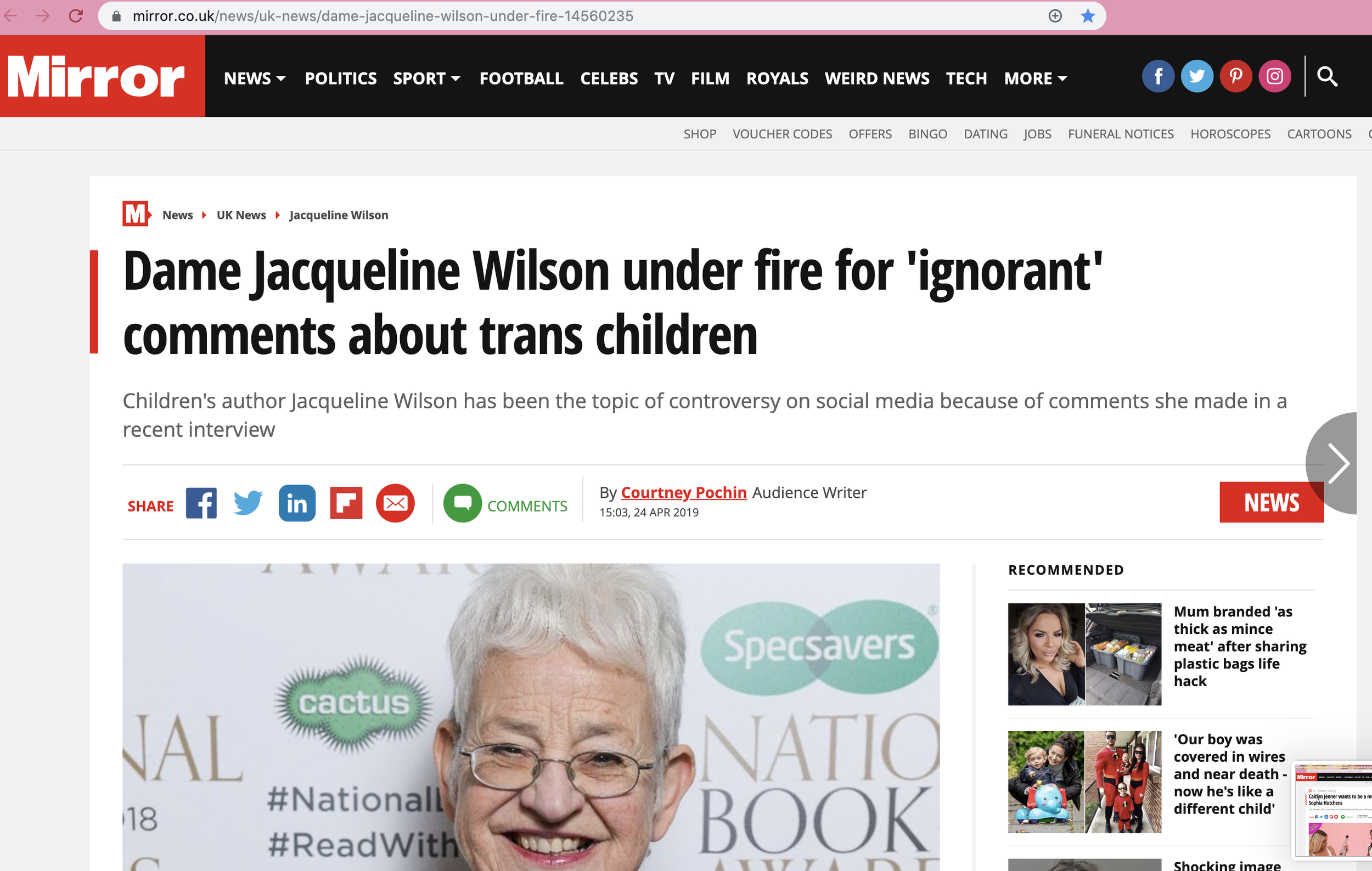Expand the NEWS dropdown menu
The width and height of the screenshot is (1372, 871).
click(x=255, y=78)
